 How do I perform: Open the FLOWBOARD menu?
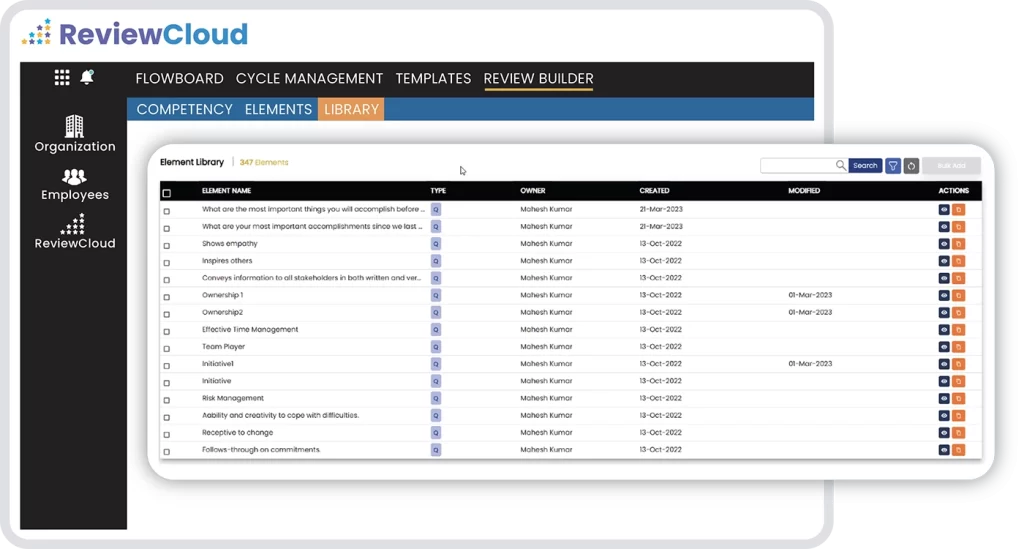(x=180, y=78)
